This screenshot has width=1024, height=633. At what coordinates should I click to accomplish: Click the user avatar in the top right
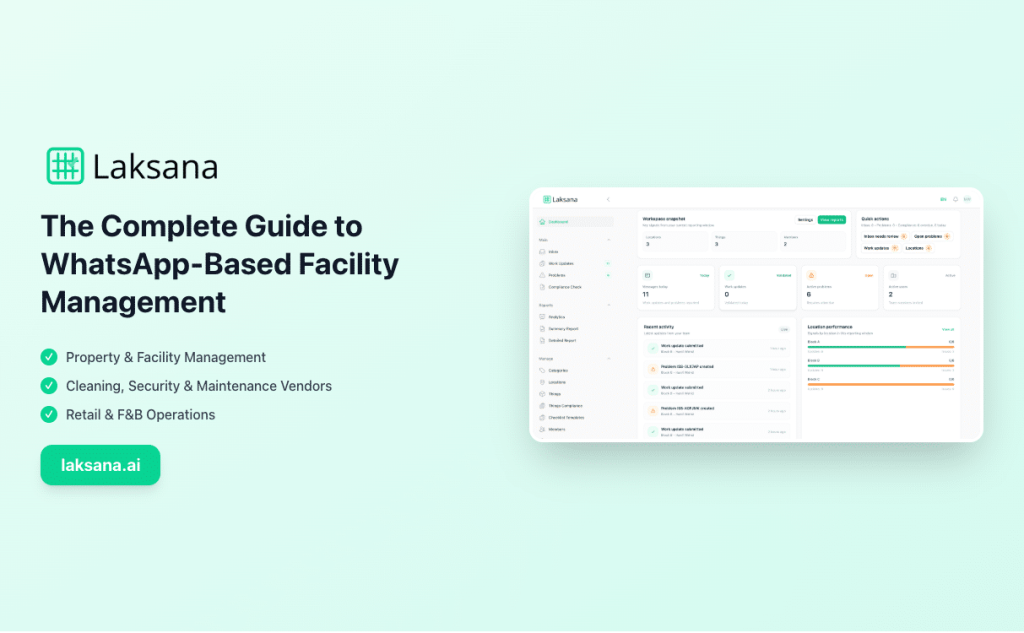tap(967, 199)
